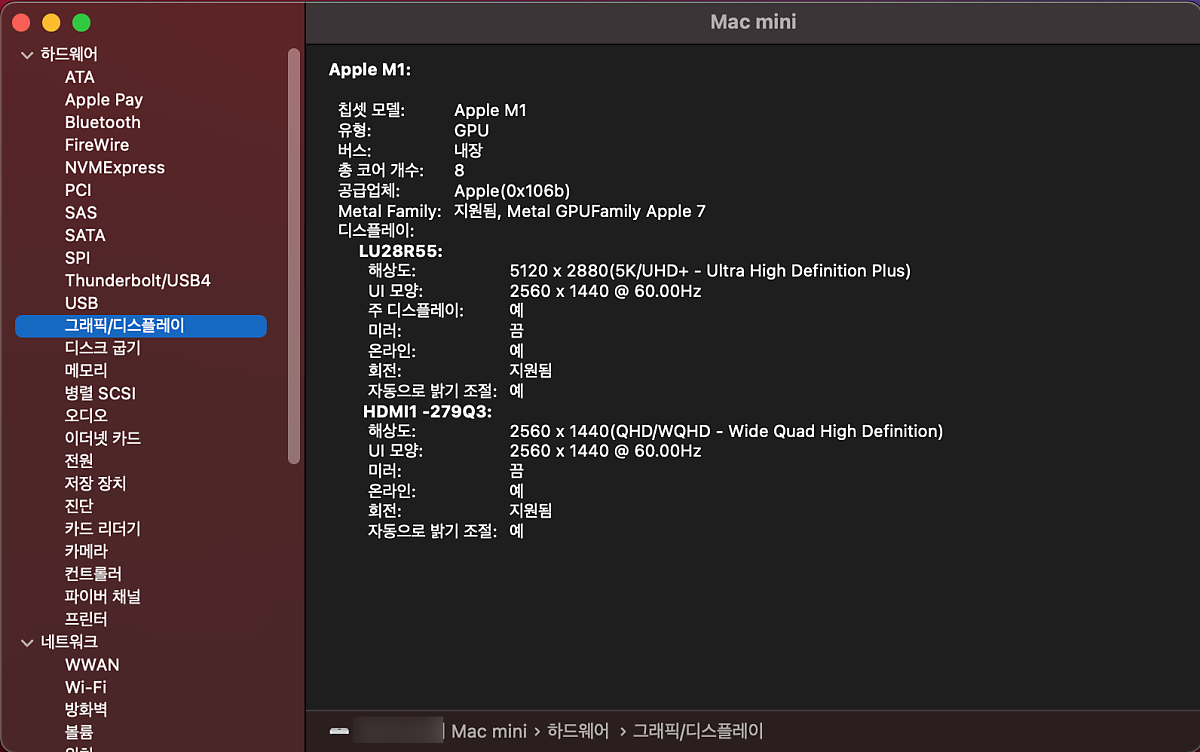
Task: Select 진단 in the sidebar
Action: 79,506
